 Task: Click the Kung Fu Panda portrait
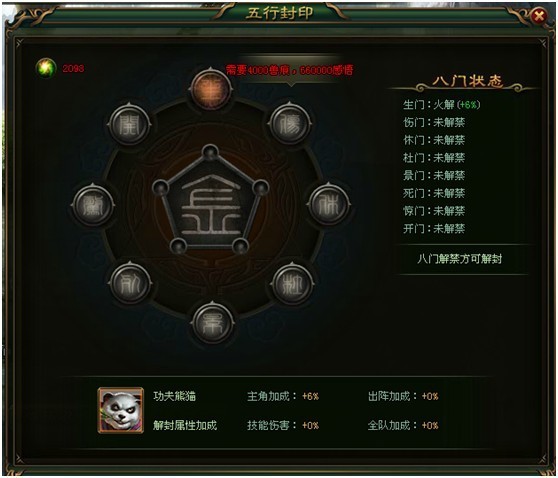pos(121,410)
